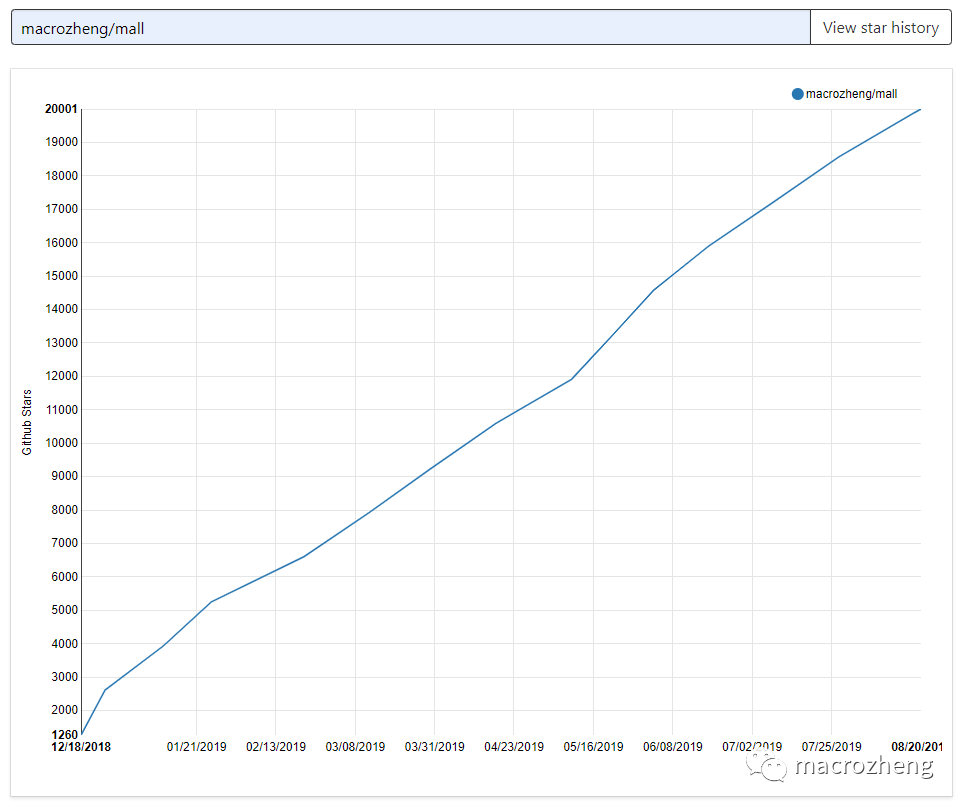Click the 18000 y-axis label
The image size is (965, 810).
(x=62, y=175)
